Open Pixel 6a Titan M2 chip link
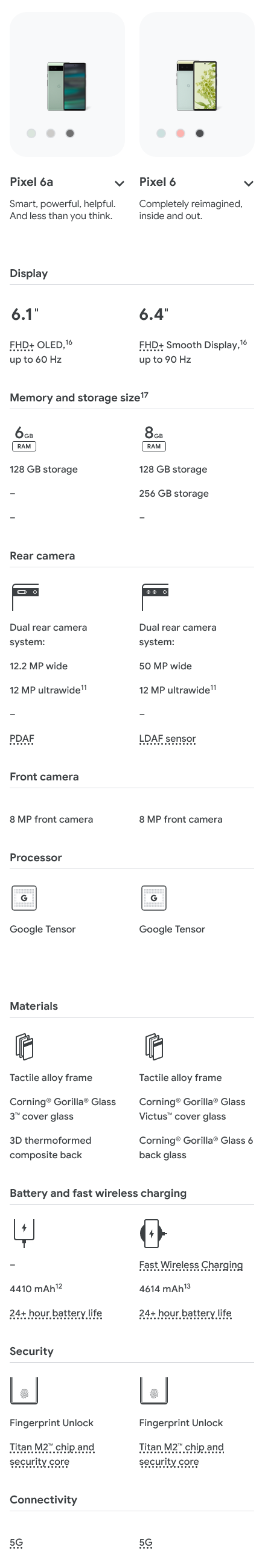265x1568 pixels. 52,1455
